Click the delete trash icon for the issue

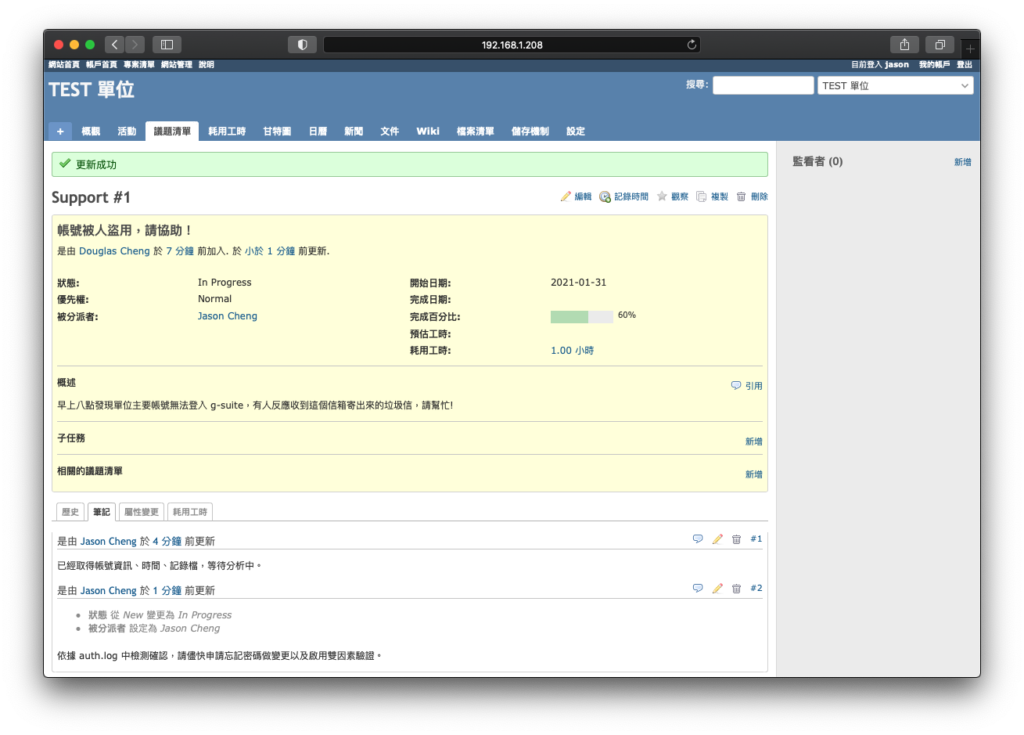pyautogui.click(x=741, y=197)
